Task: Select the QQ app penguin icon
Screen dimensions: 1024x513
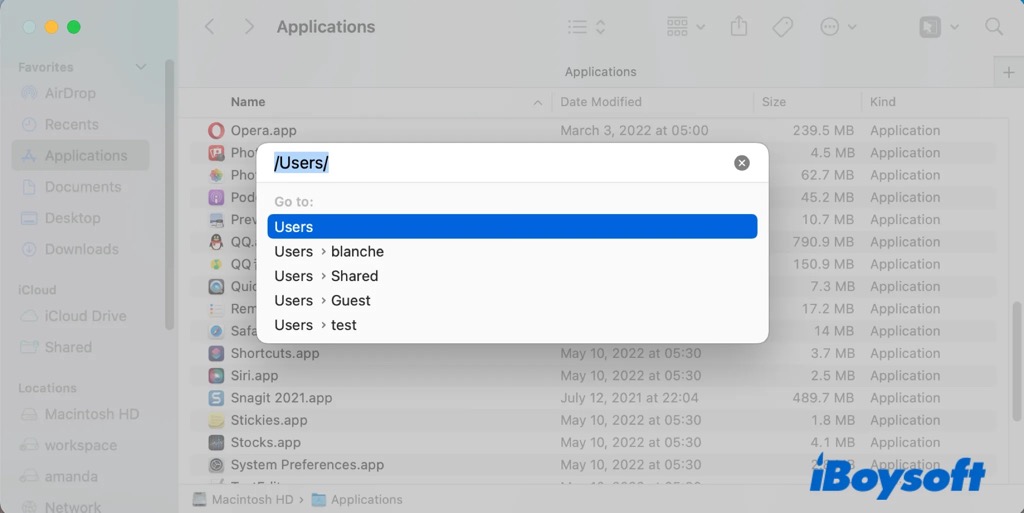Action: (x=216, y=241)
